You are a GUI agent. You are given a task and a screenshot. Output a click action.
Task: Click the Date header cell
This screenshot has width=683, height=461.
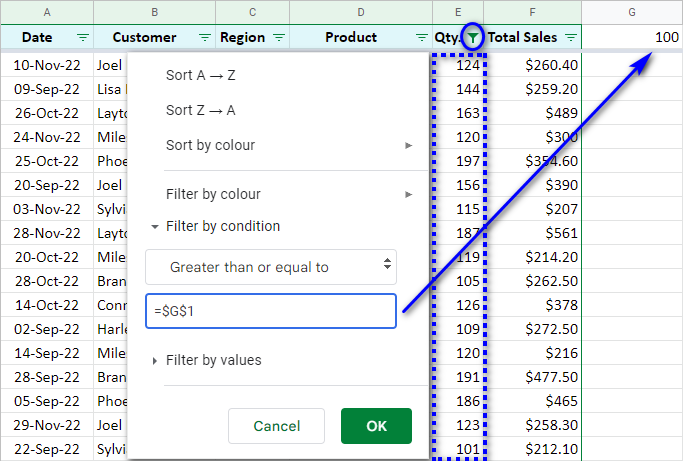(47, 37)
